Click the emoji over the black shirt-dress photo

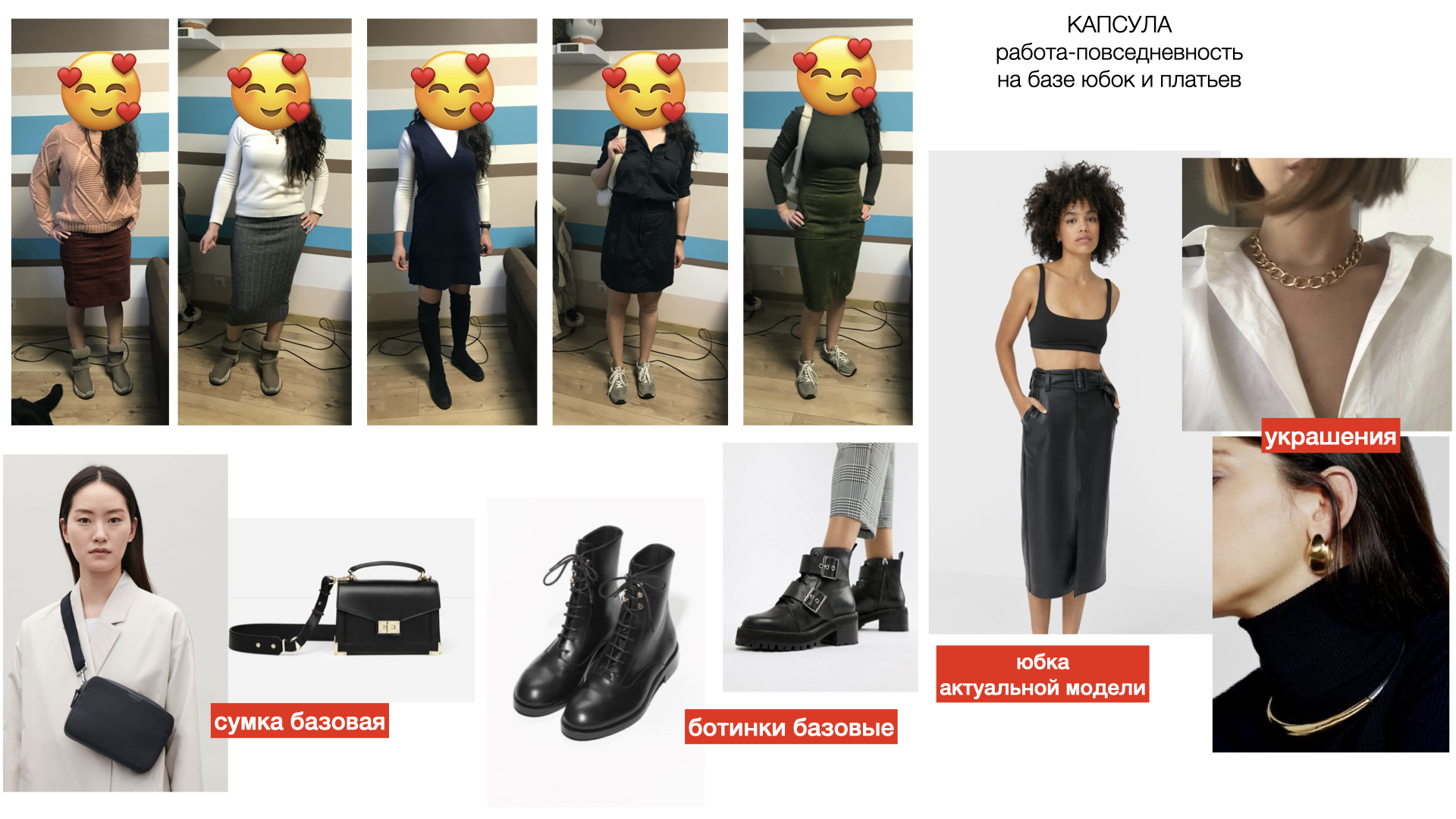click(644, 90)
